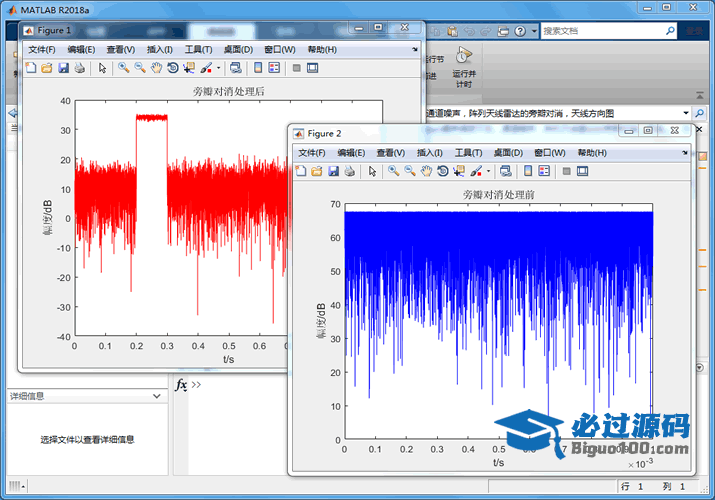
Task: Open 帮助(H) menu in Figure 1
Action: (x=322, y=50)
